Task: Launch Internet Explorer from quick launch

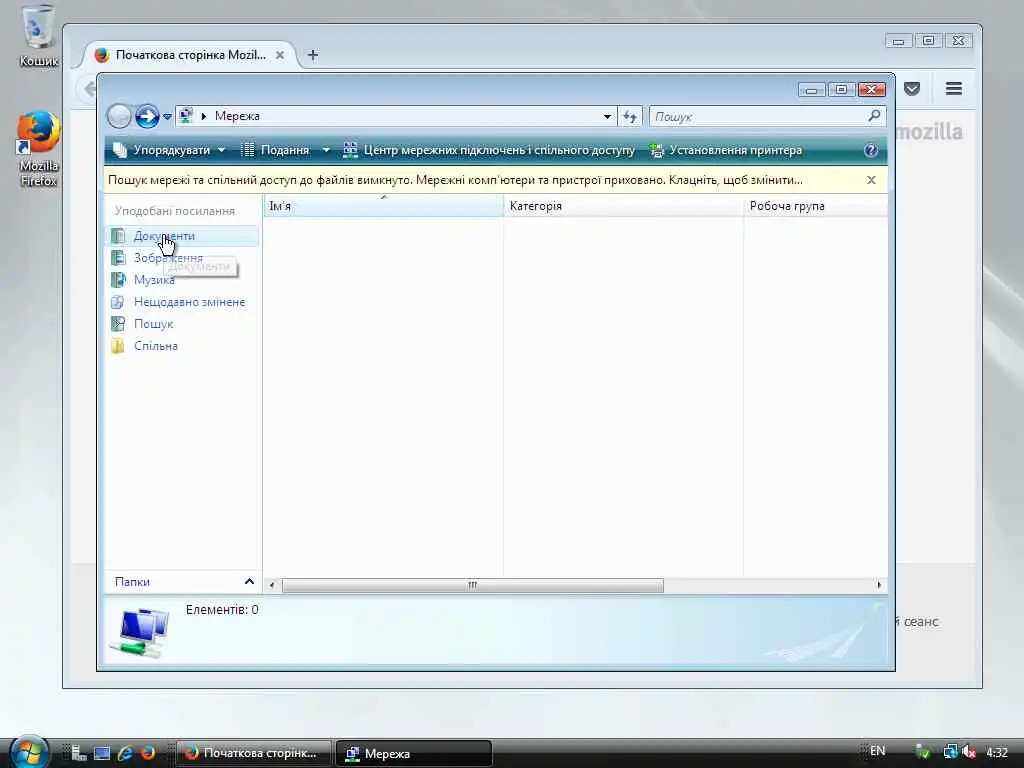Action: 125,753
